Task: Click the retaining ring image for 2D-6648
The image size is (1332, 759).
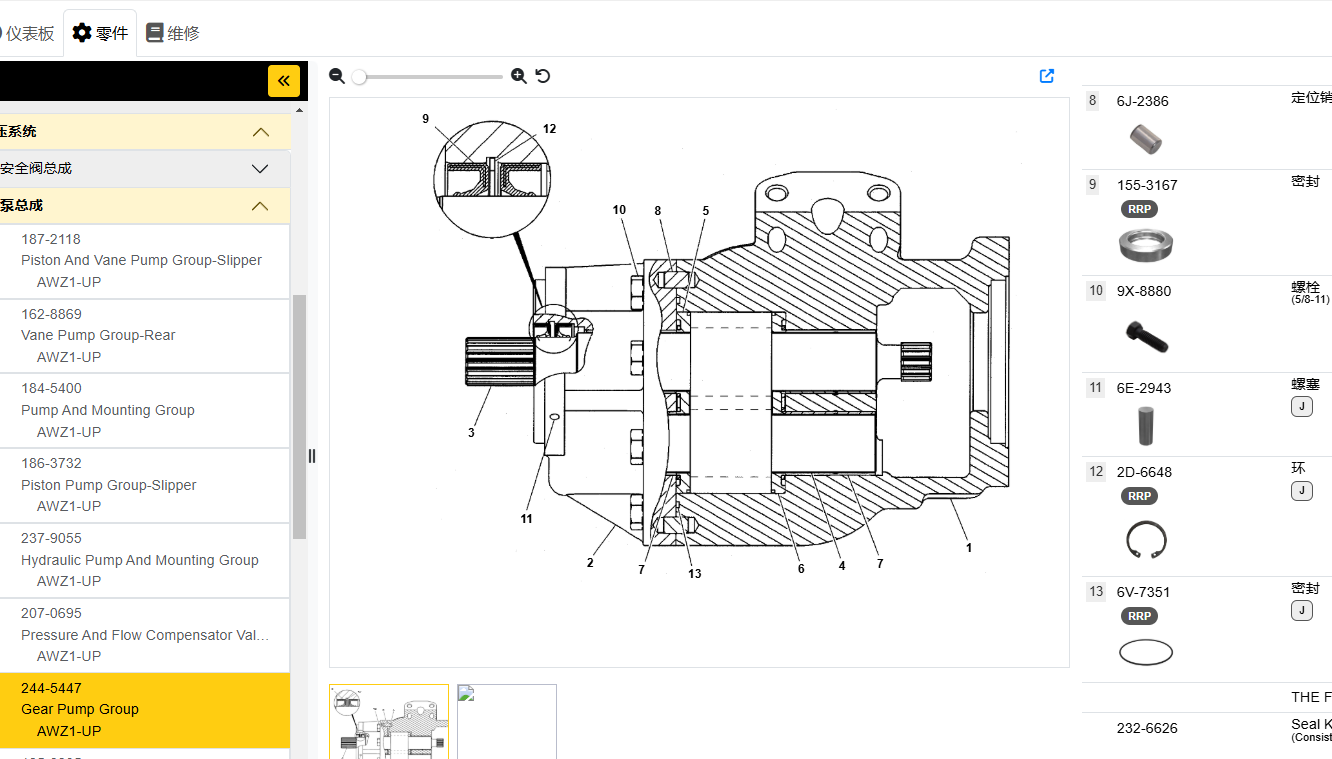Action: click(x=1145, y=540)
